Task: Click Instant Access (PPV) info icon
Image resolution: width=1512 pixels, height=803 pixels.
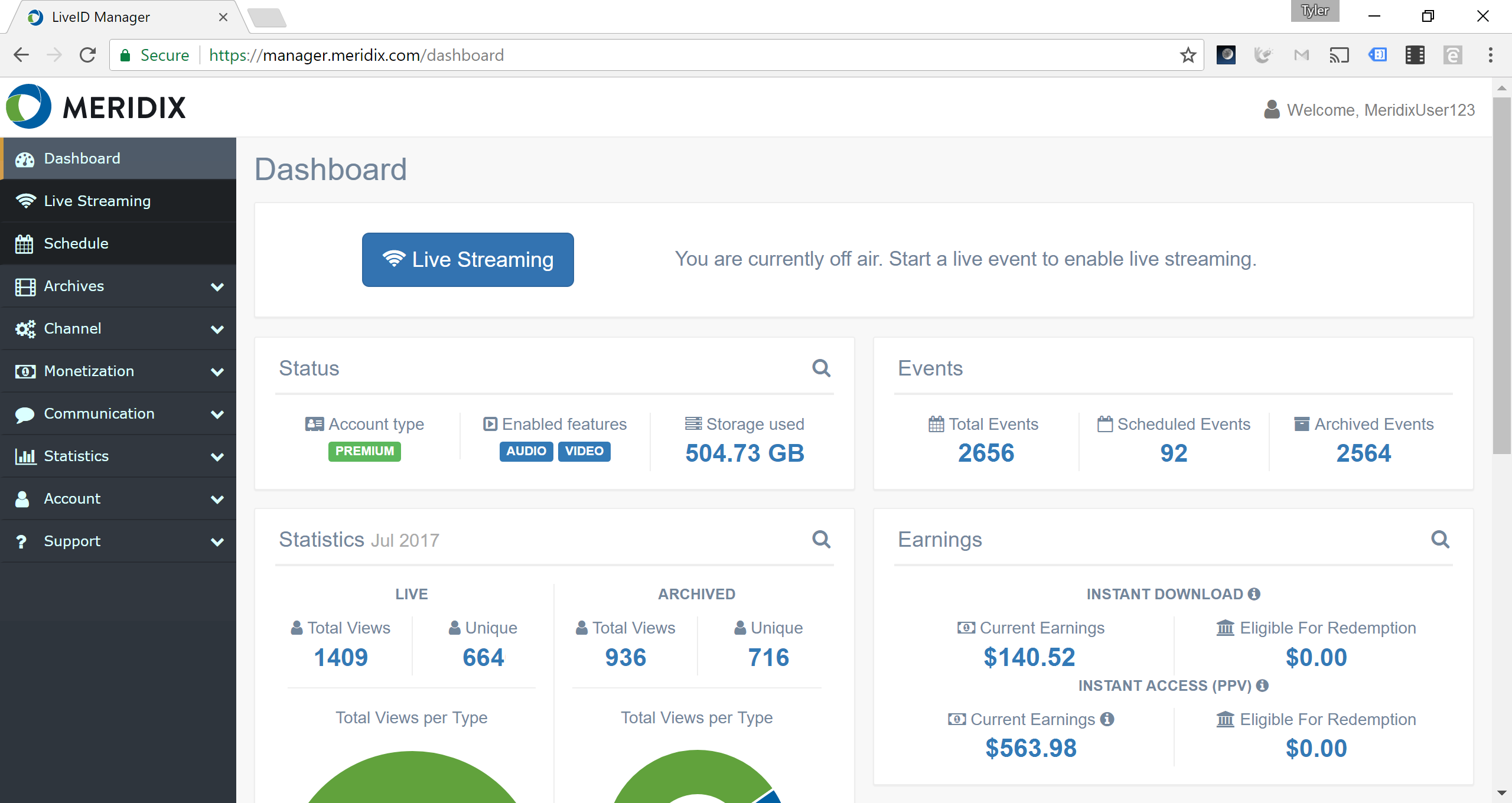Action: 1263,686
